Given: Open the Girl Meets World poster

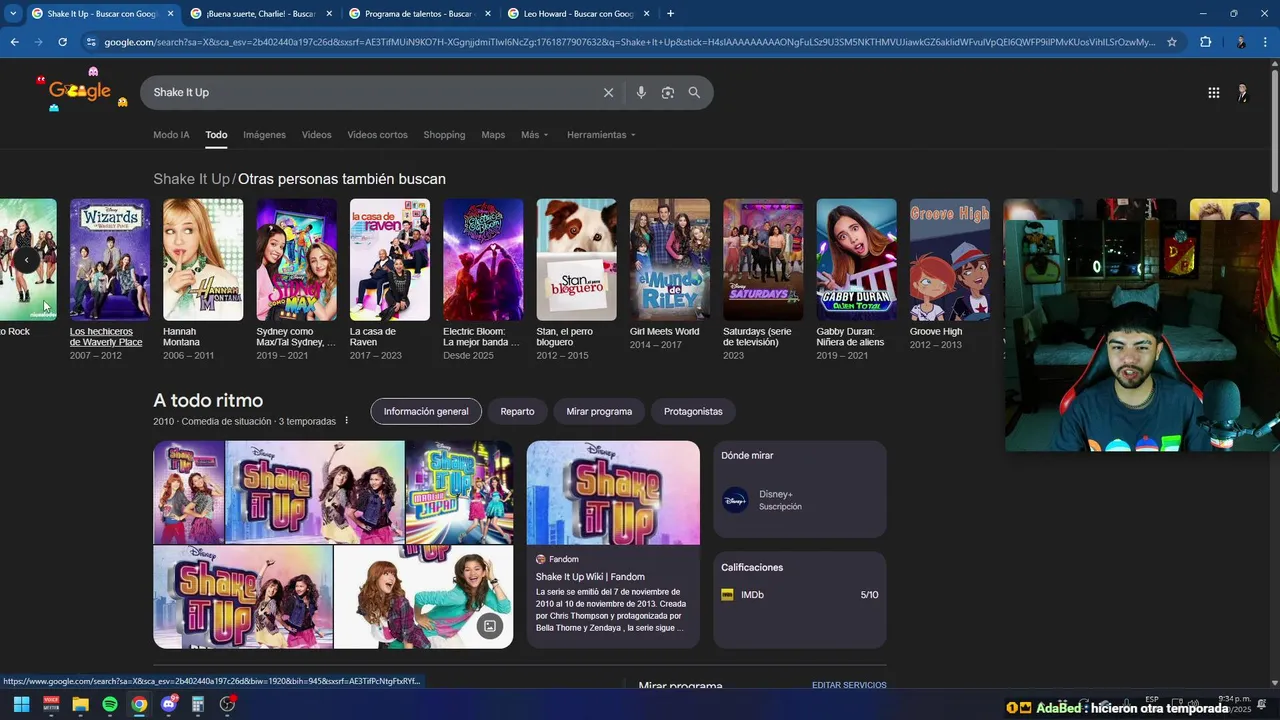Looking at the screenshot, I should click(670, 260).
